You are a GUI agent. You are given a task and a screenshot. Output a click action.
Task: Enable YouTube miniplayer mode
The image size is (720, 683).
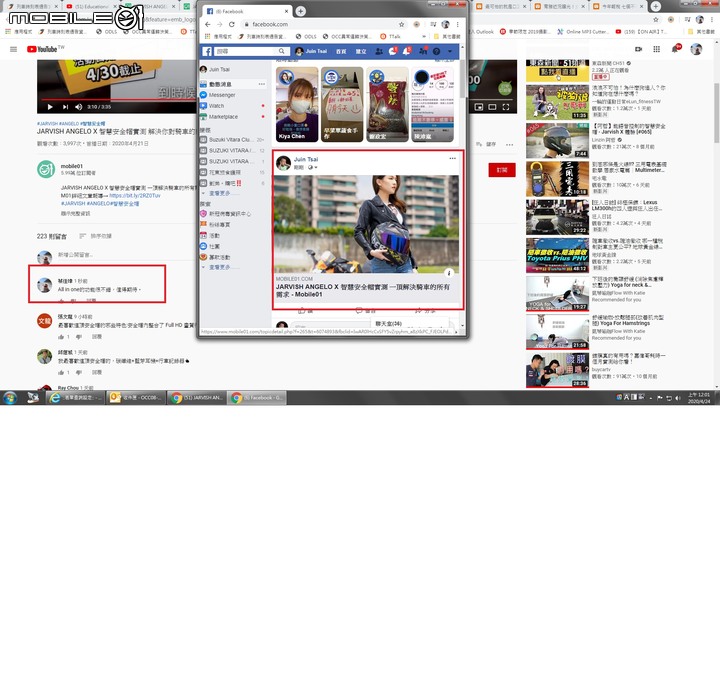[x=478, y=107]
